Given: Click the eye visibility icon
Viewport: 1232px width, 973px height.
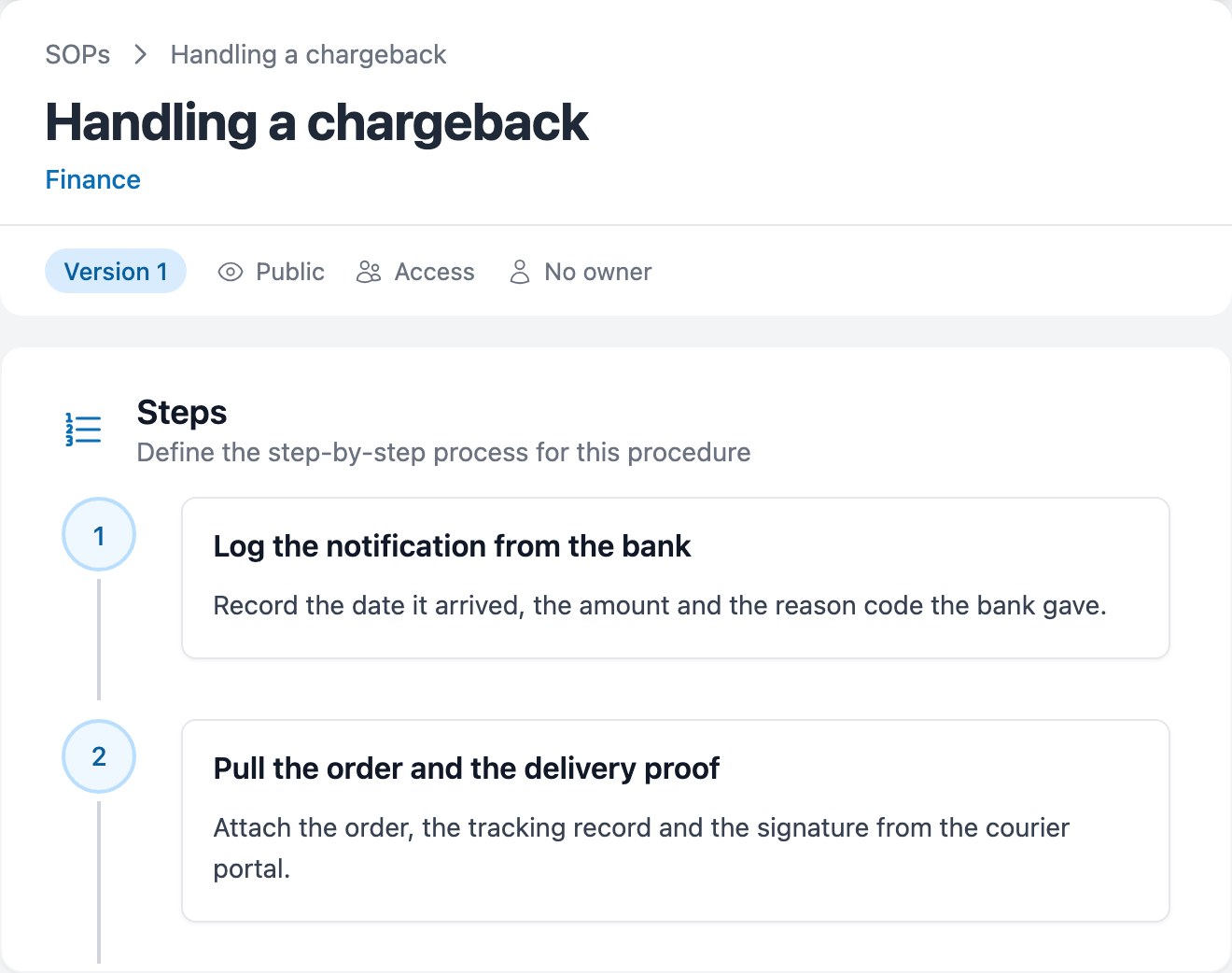Looking at the screenshot, I should coord(230,272).
